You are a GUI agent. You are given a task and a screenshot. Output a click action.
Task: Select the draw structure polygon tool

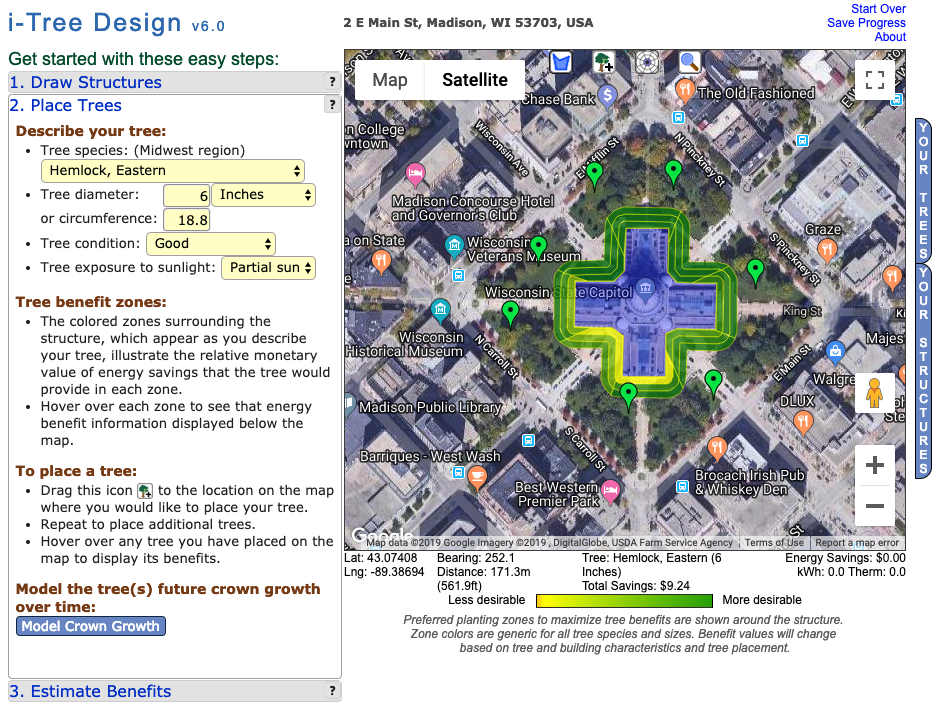coord(561,62)
